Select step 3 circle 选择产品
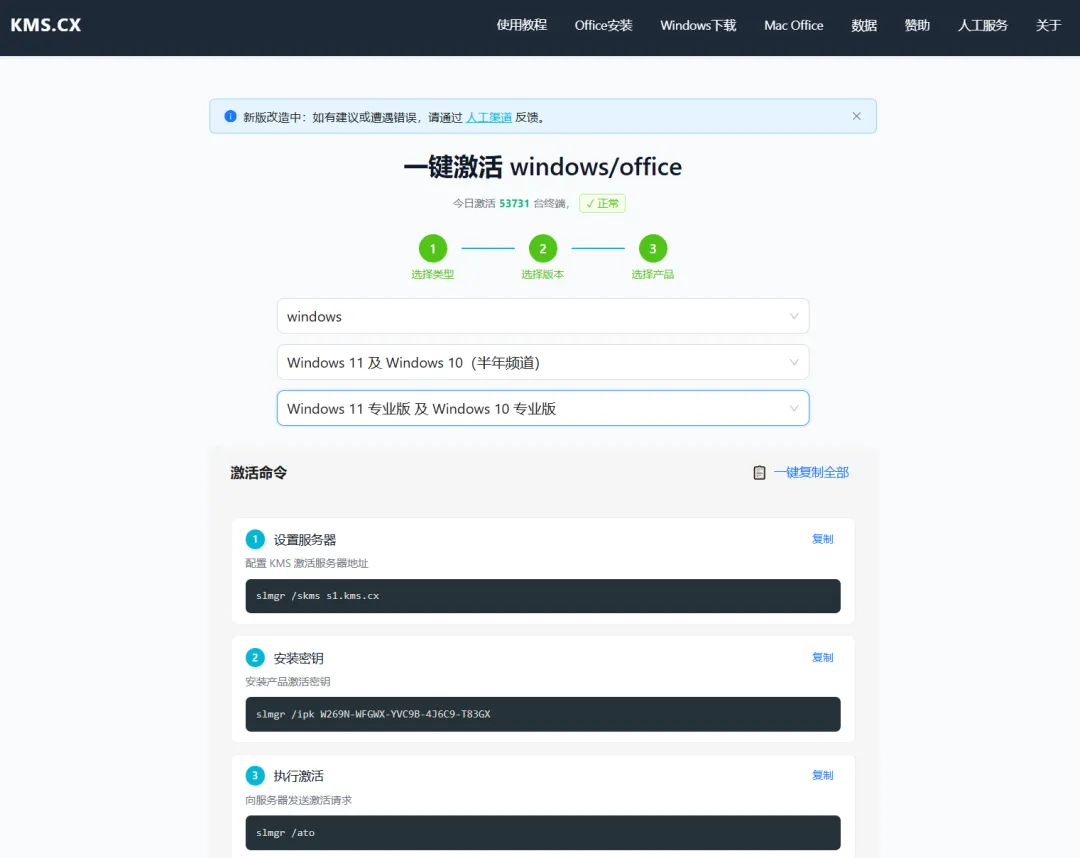Image resolution: width=1080 pixels, height=858 pixels. click(x=653, y=249)
